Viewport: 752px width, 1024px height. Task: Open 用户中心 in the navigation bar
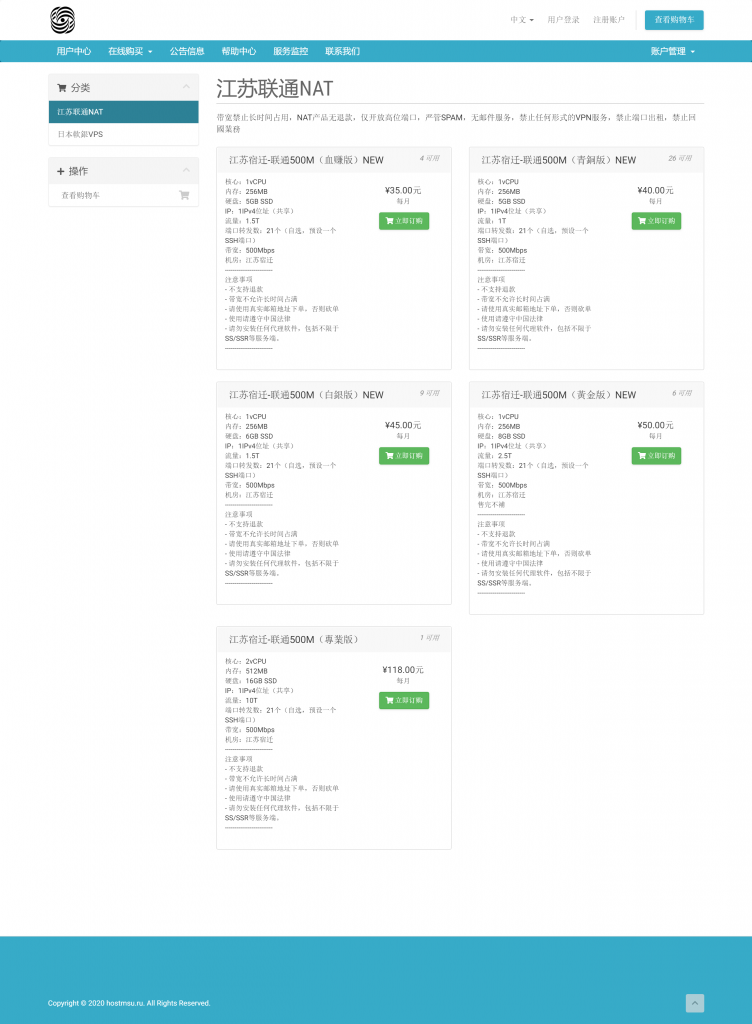(73, 51)
